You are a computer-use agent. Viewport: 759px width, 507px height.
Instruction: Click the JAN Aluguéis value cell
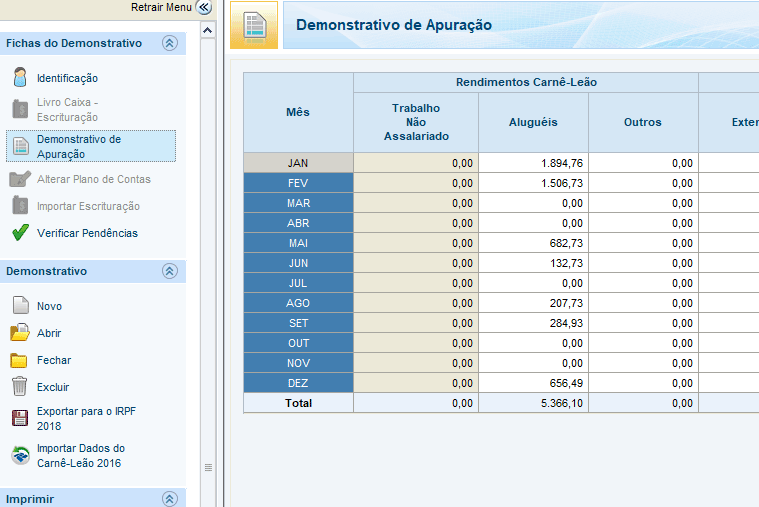point(533,163)
